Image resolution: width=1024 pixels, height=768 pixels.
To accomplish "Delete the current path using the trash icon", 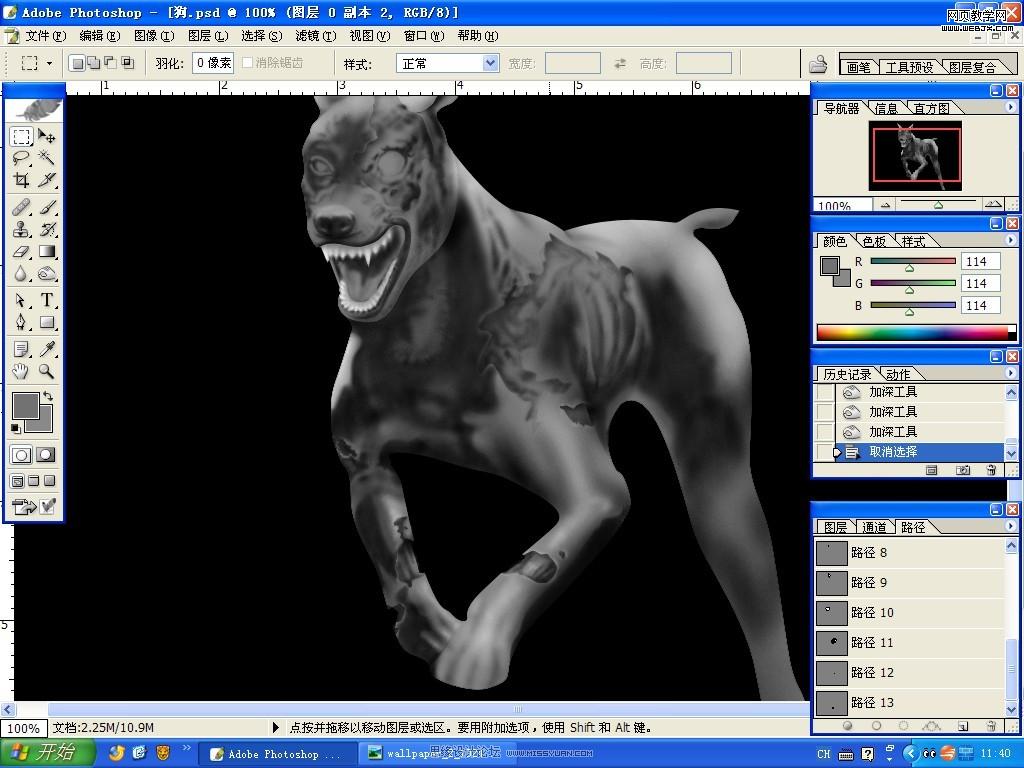I will tap(991, 726).
